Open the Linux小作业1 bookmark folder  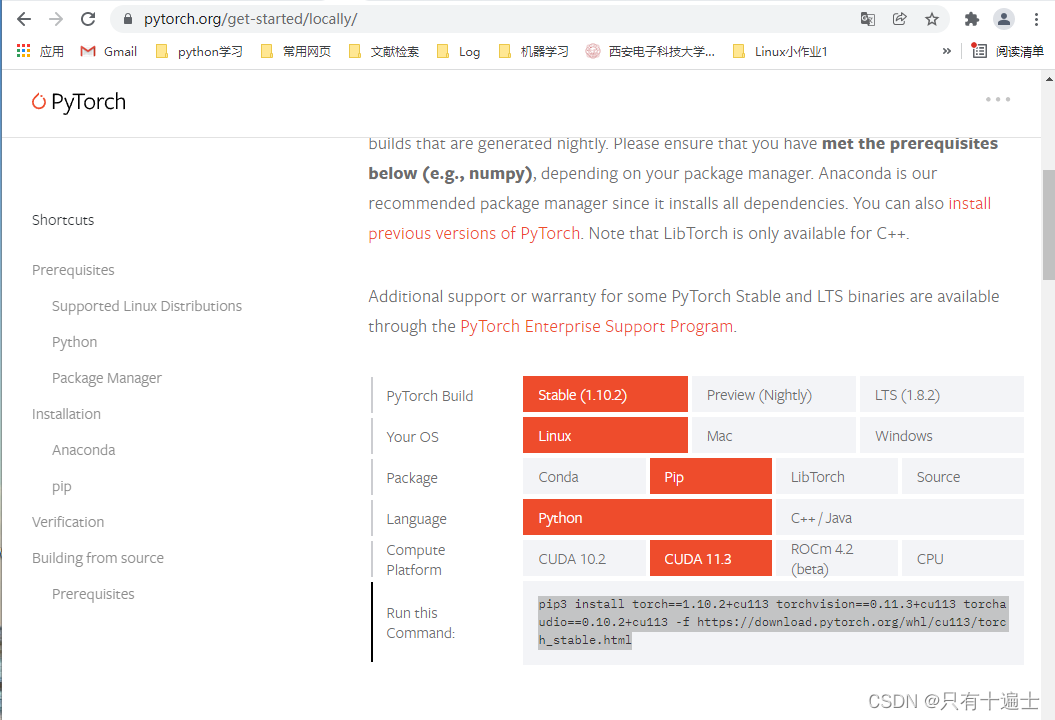click(780, 51)
